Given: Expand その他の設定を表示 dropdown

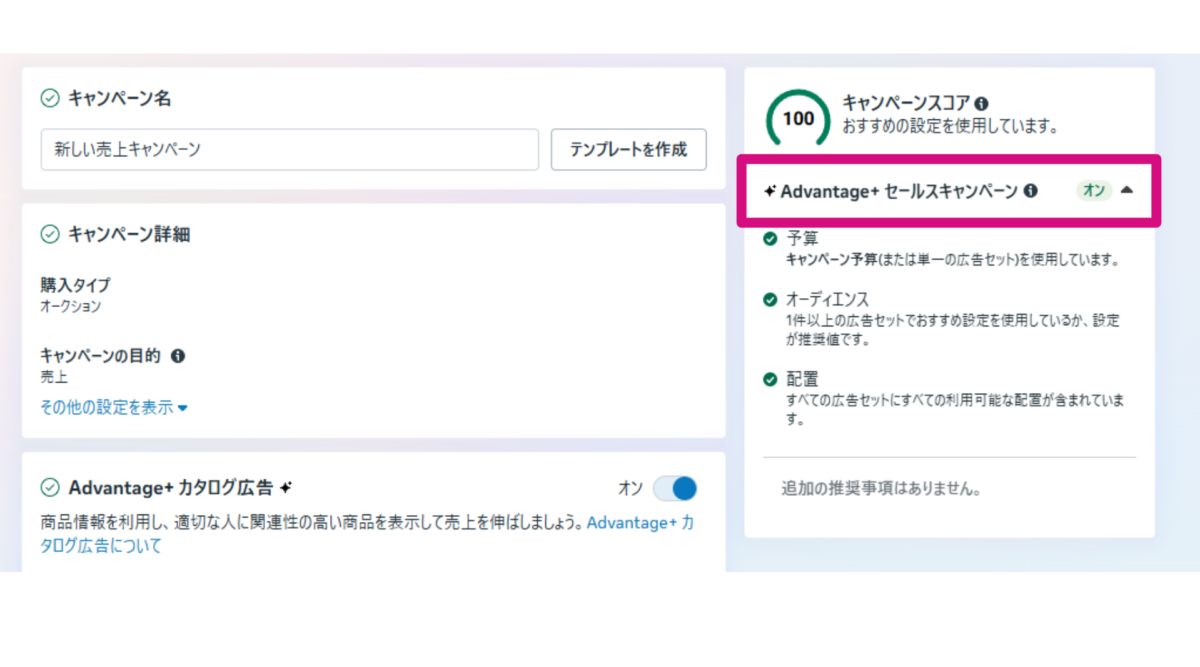Looking at the screenshot, I should coord(114,407).
